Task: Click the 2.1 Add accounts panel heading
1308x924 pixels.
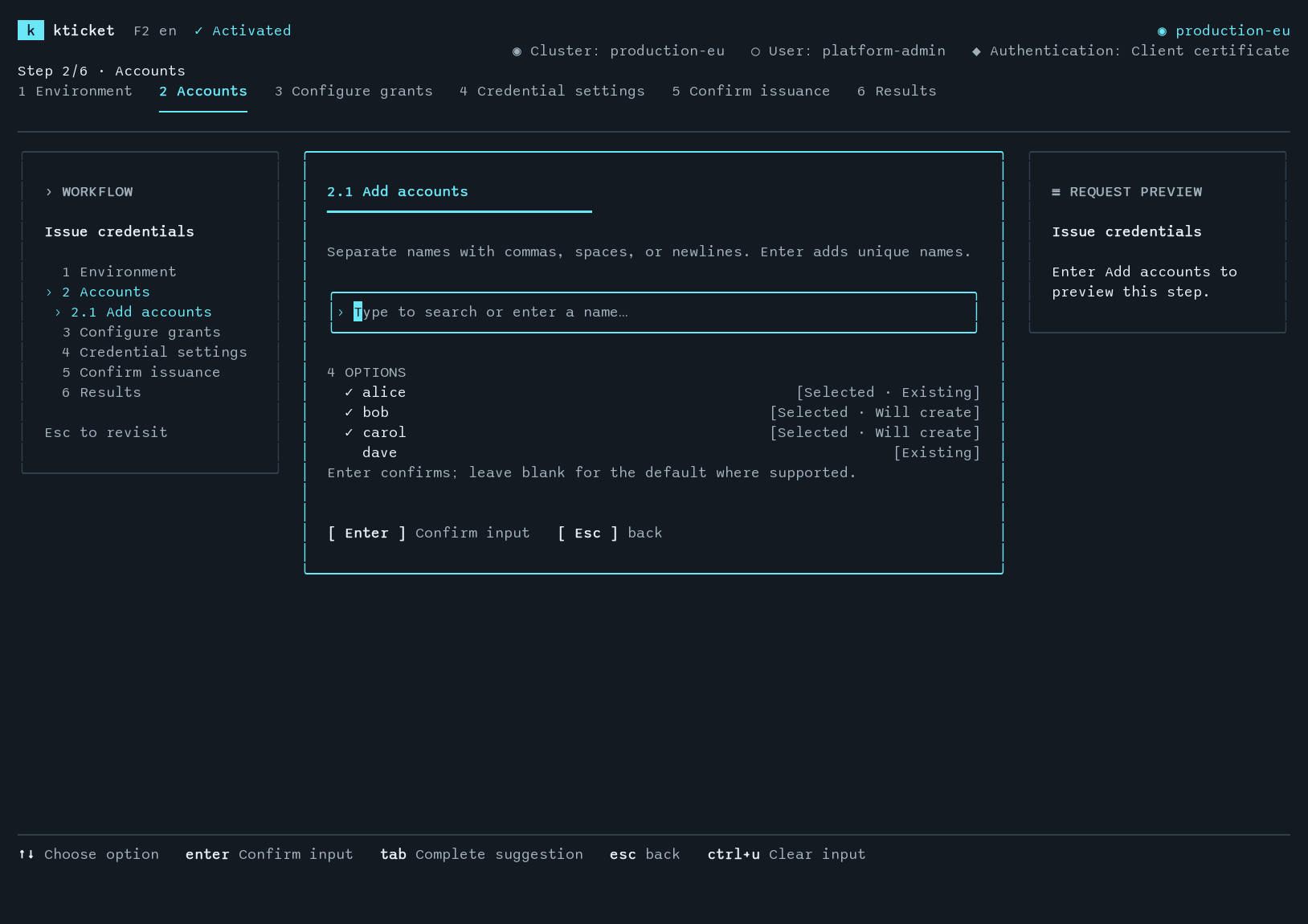Action: pos(398,191)
